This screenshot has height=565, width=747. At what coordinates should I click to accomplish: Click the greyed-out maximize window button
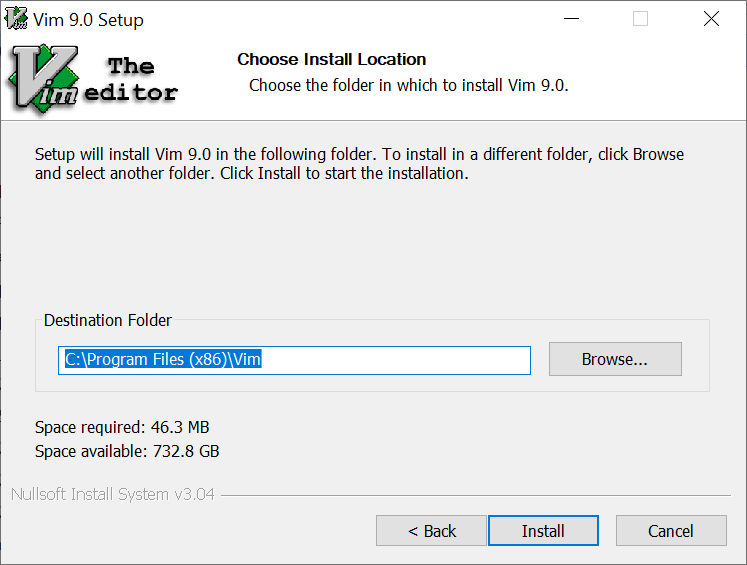pos(640,19)
